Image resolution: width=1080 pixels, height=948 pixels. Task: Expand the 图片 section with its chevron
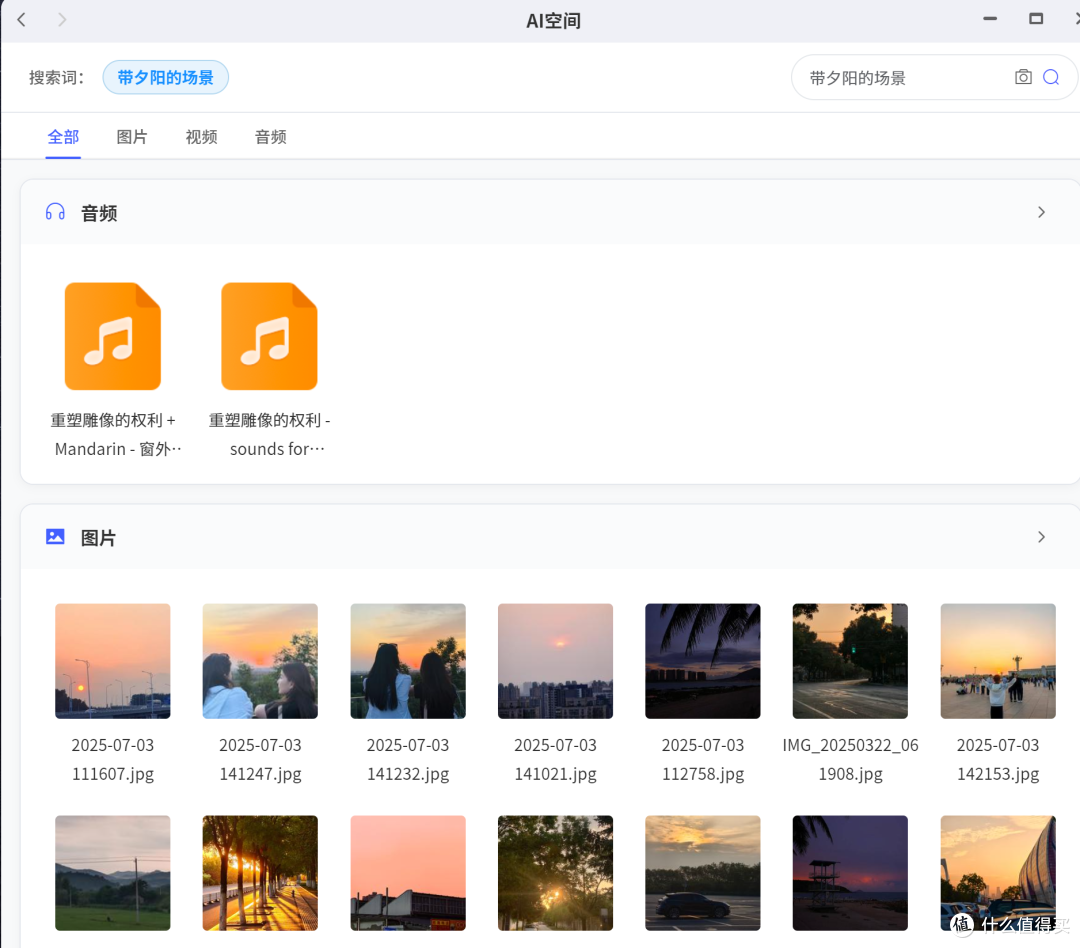(1041, 537)
